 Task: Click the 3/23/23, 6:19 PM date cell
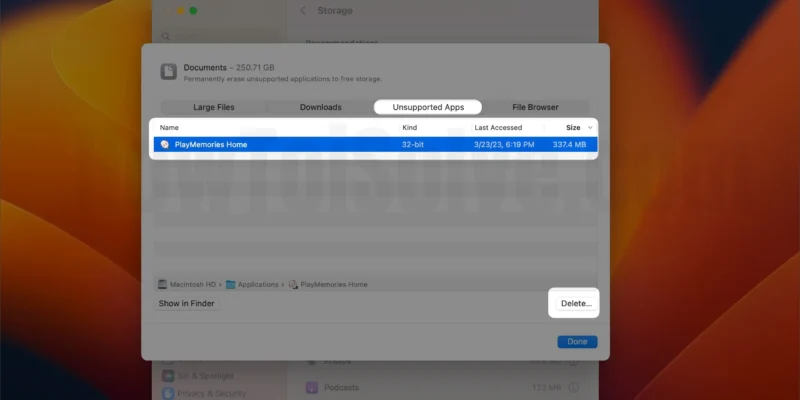504,144
